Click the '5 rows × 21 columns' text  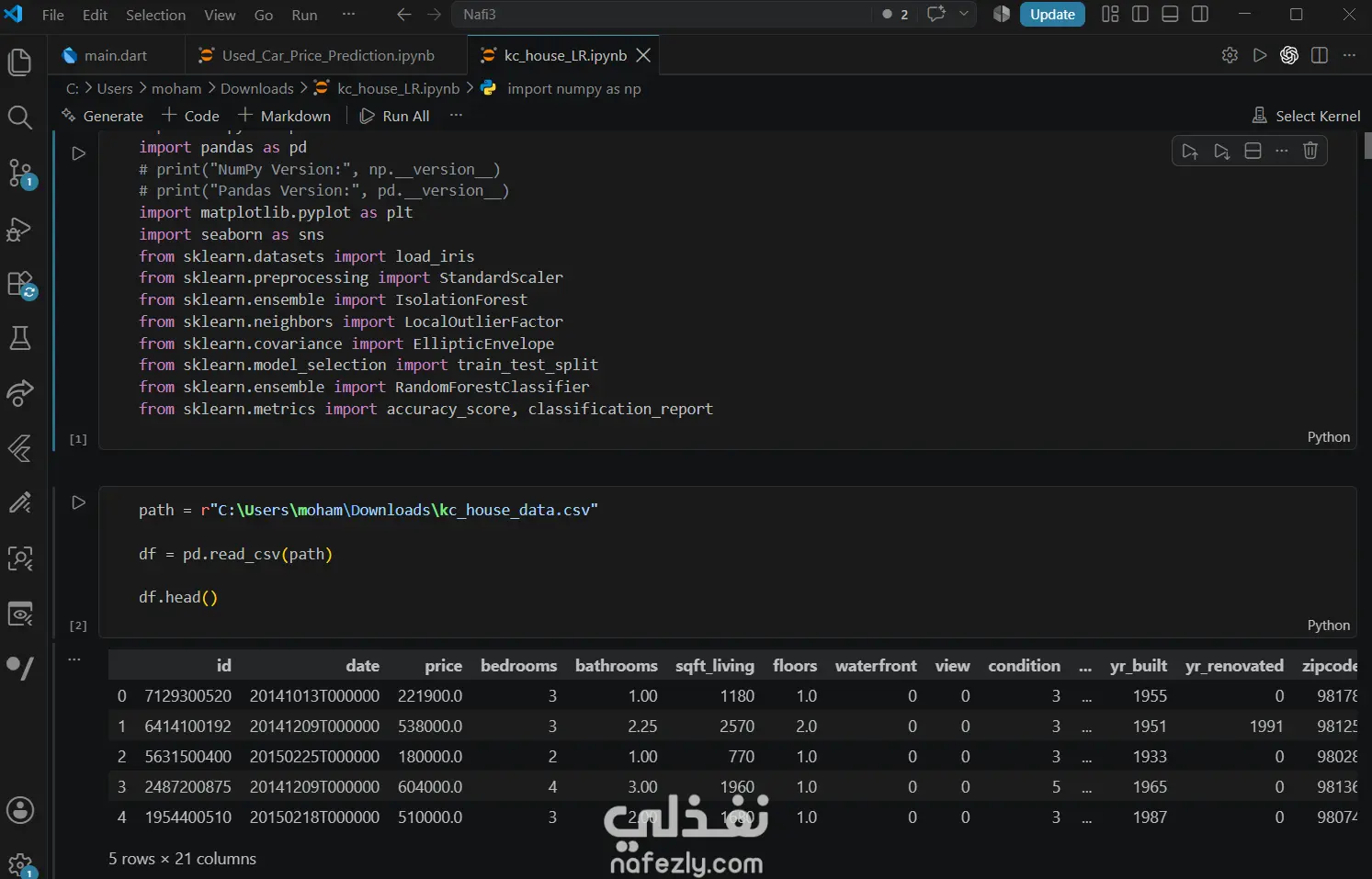(182, 859)
